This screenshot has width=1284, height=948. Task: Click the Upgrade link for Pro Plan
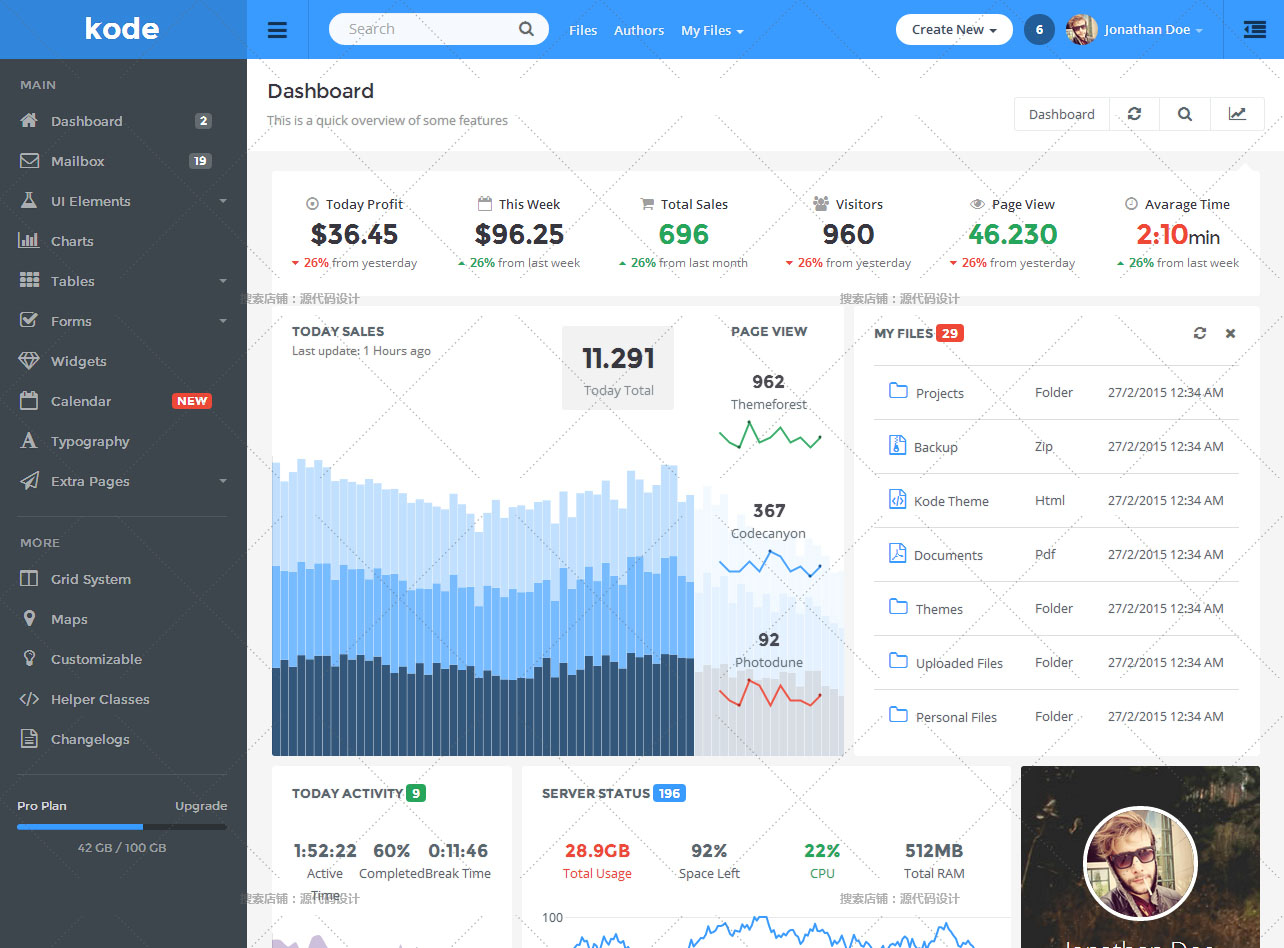[201, 806]
